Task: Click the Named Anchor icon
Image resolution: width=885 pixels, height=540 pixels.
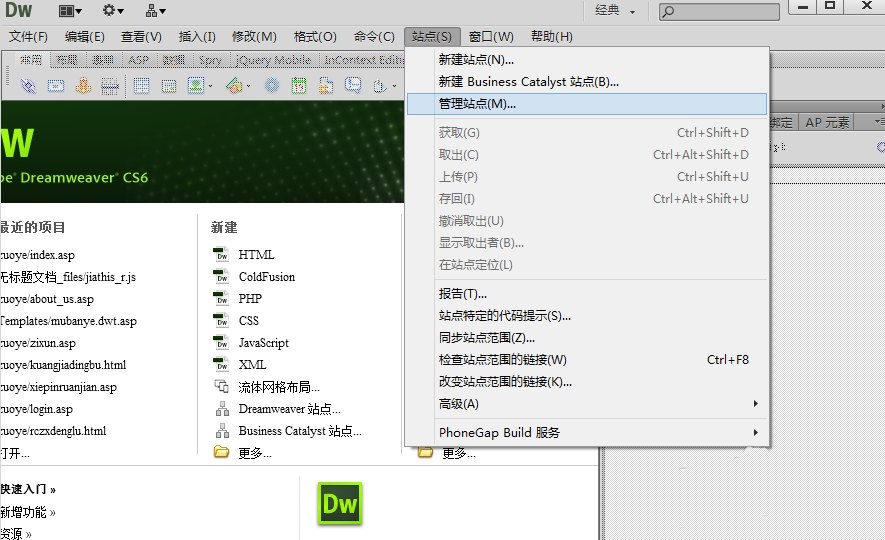Action: tap(83, 86)
